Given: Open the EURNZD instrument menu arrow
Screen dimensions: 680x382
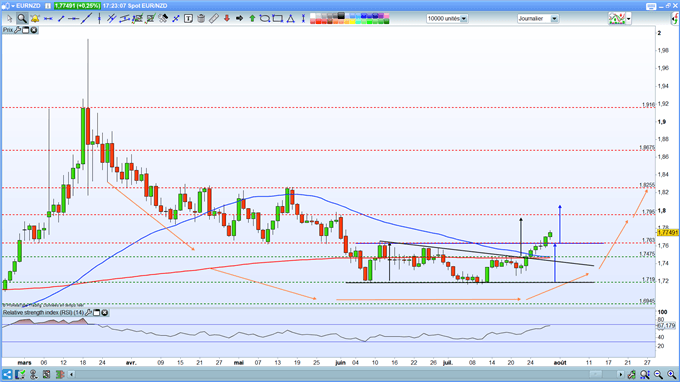Looking at the screenshot, I should pos(13,6).
